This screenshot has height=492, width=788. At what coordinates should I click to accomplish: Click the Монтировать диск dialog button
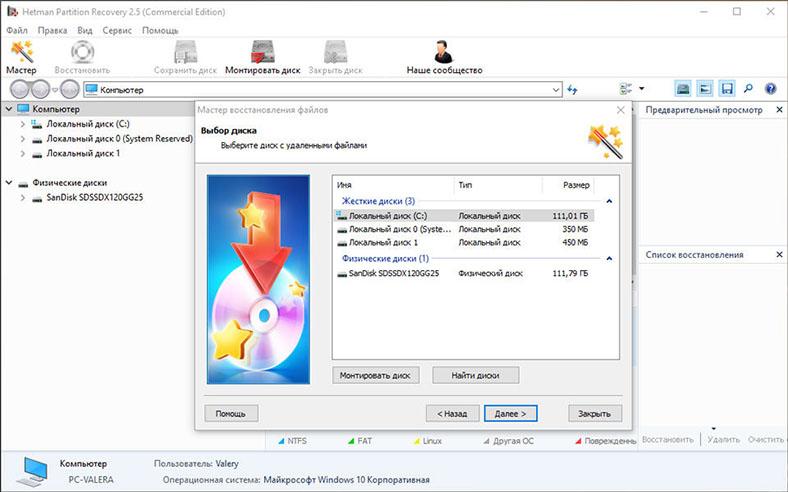pos(375,375)
